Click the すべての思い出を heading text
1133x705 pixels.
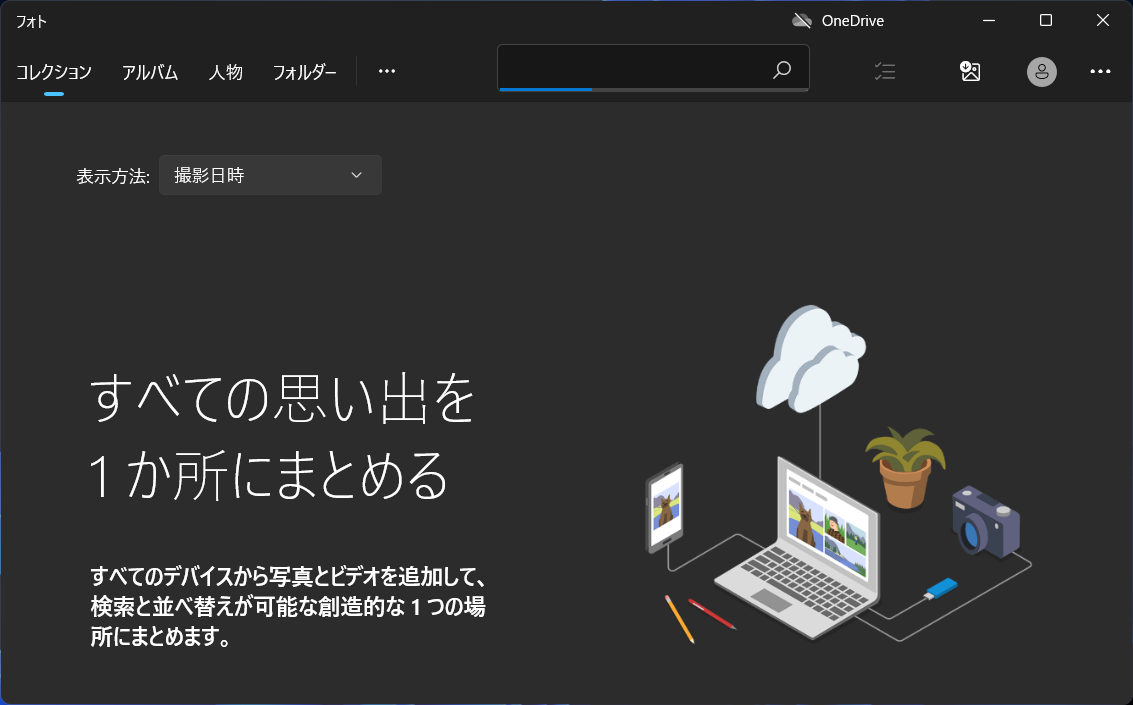point(282,398)
